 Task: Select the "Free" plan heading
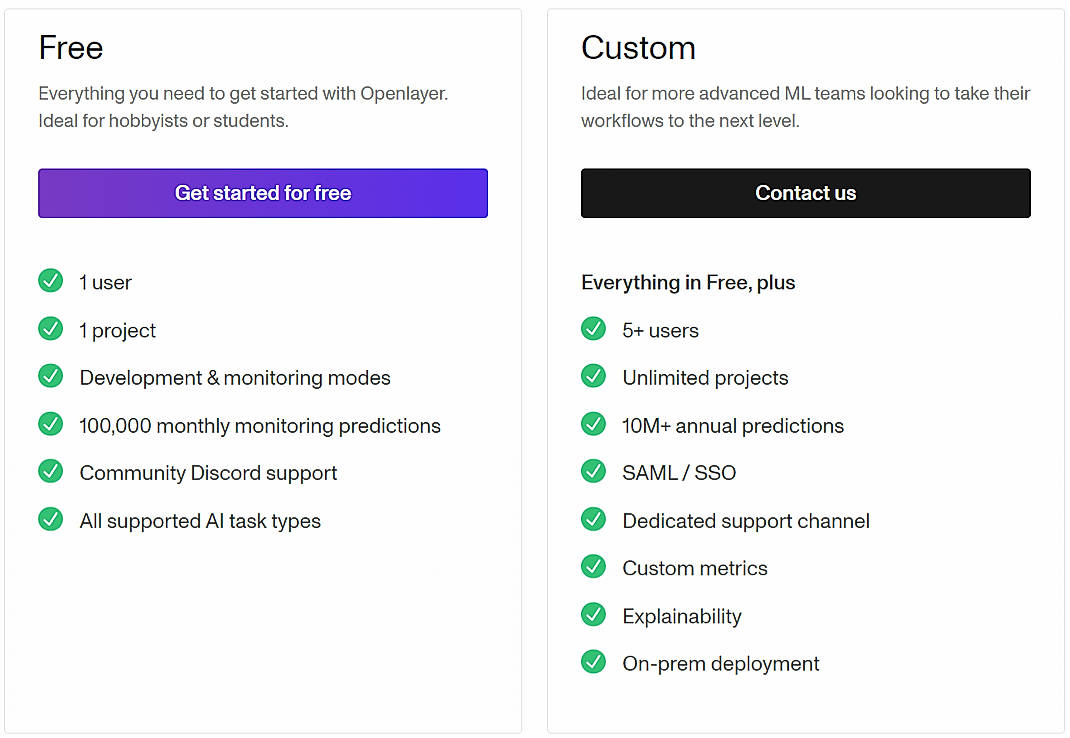pyautogui.click(x=70, y=47)
